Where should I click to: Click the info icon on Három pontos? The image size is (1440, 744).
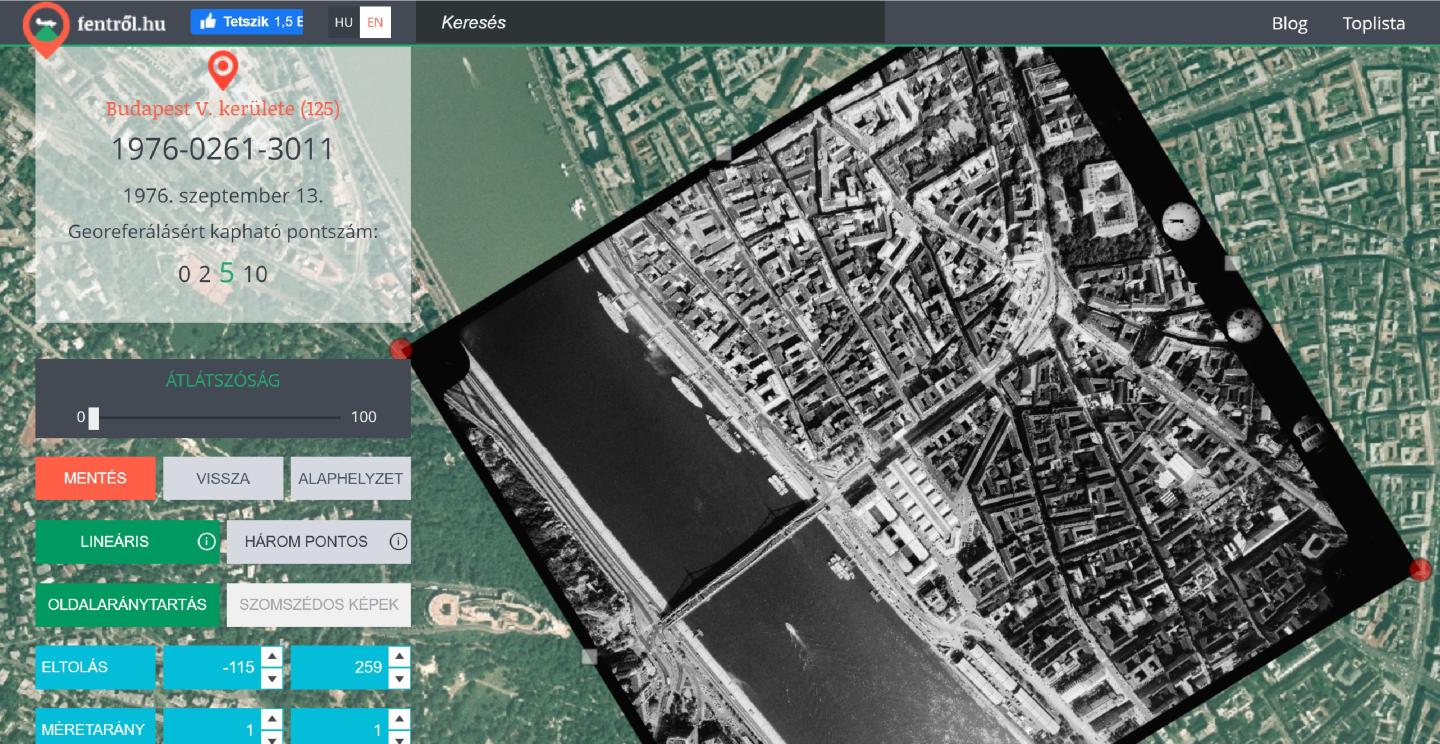click(398, 542)
